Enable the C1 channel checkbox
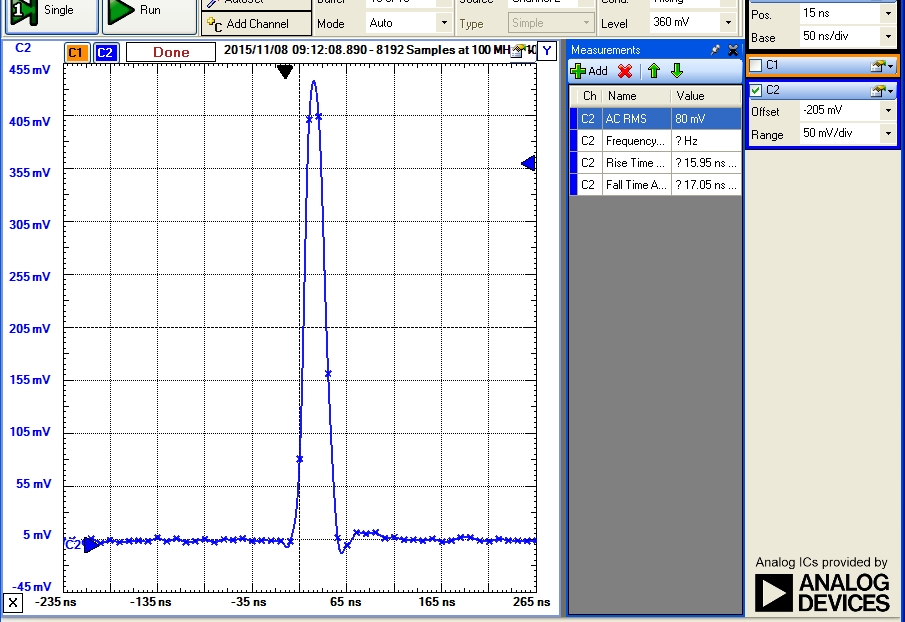905x622 pixels. (756, 66)
